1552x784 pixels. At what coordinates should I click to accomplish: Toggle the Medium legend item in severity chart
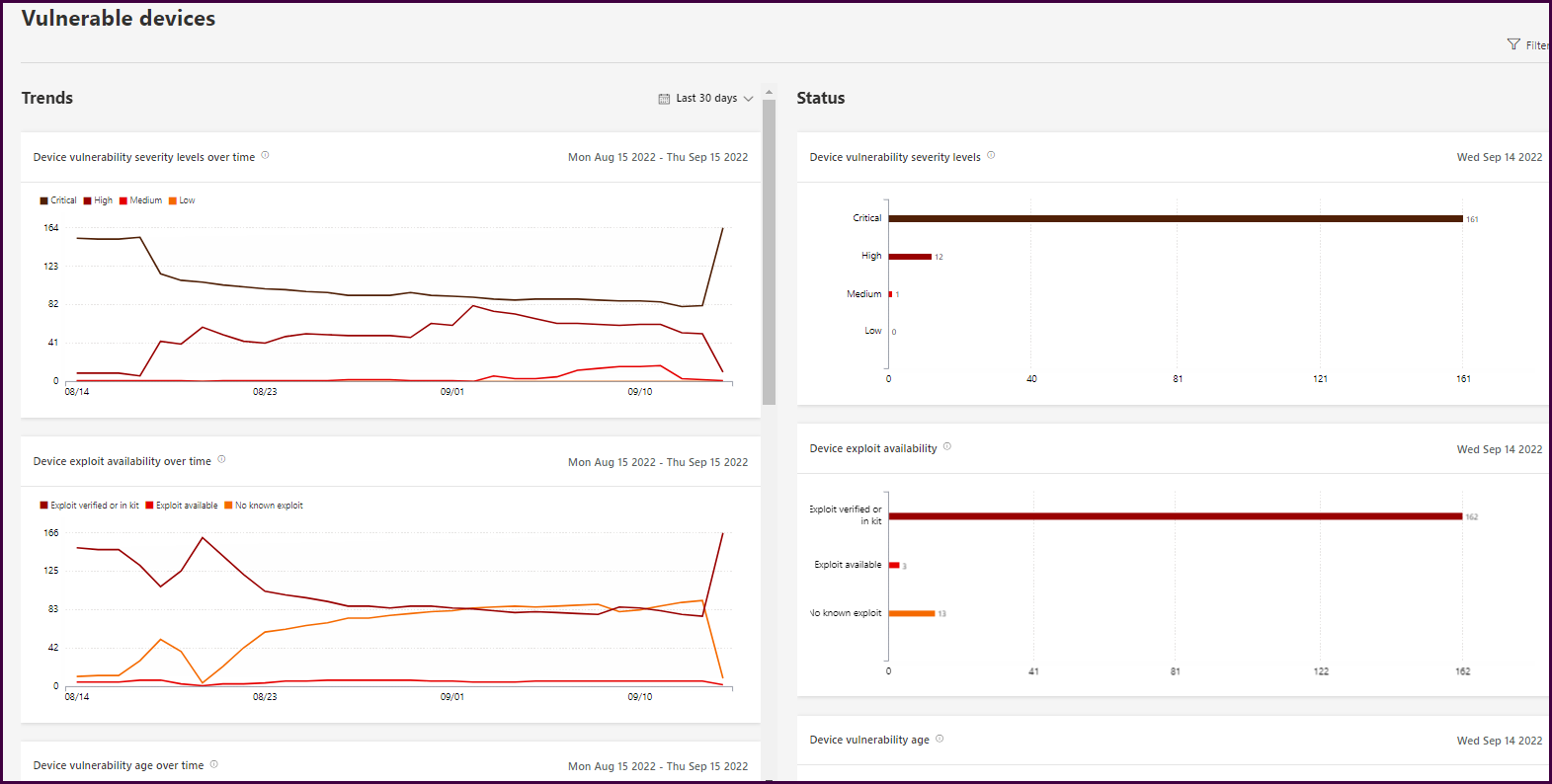pos(141,200)
